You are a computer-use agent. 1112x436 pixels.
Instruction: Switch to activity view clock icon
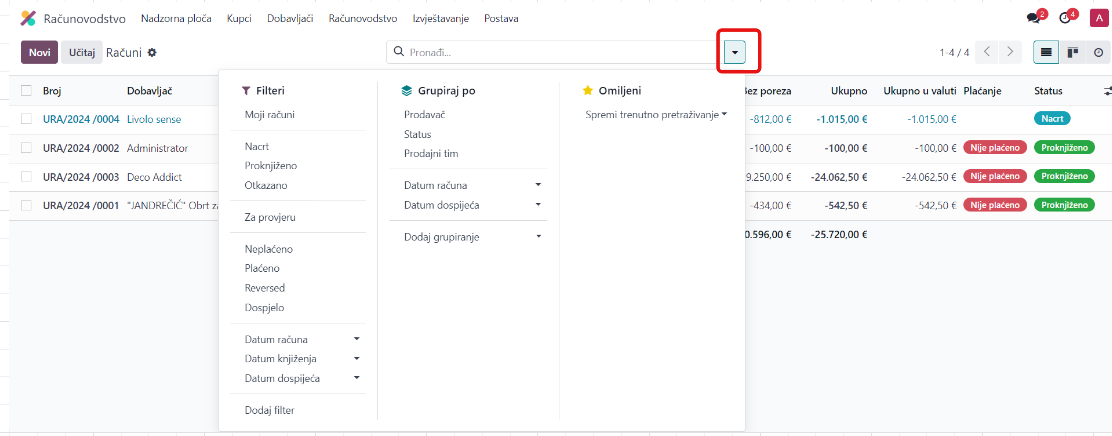click(1098, 52)
